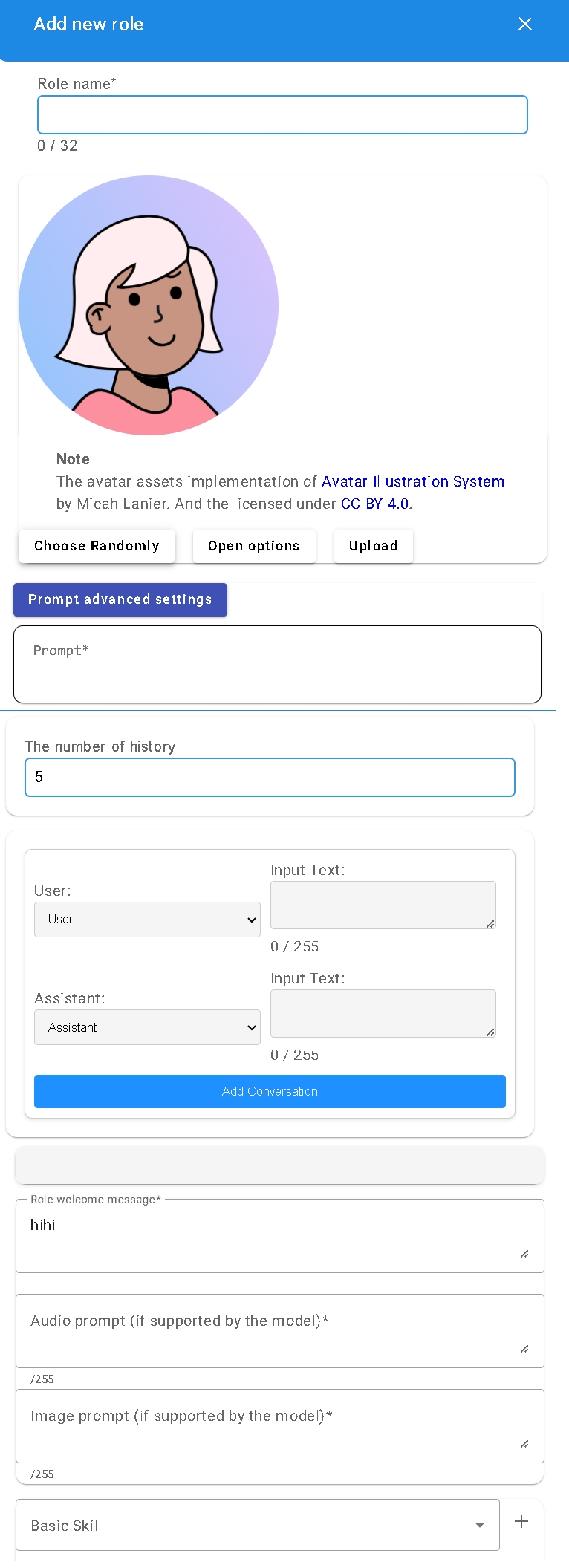Click the Upload avatar button
The height and width of the screenshot is (1568, 569).
[x=373, y=546]
